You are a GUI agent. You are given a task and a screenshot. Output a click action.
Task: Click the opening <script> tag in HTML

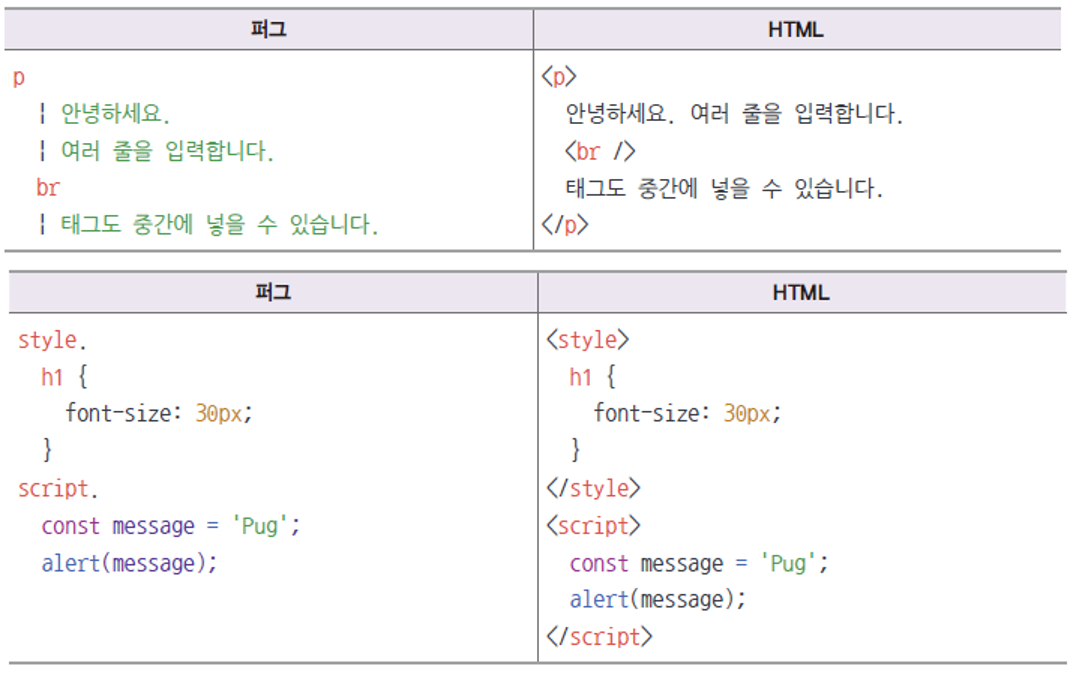tap(593, 526)
